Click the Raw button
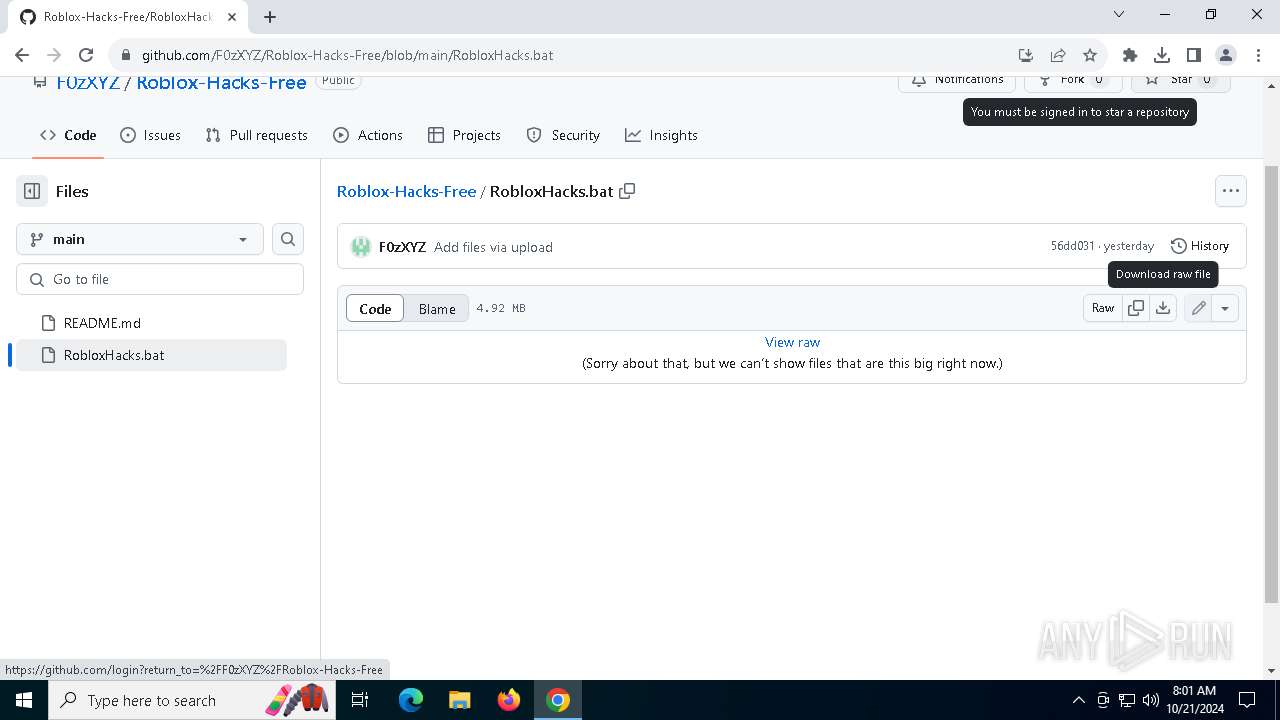1280x720 pixels. pos(1103,308)
